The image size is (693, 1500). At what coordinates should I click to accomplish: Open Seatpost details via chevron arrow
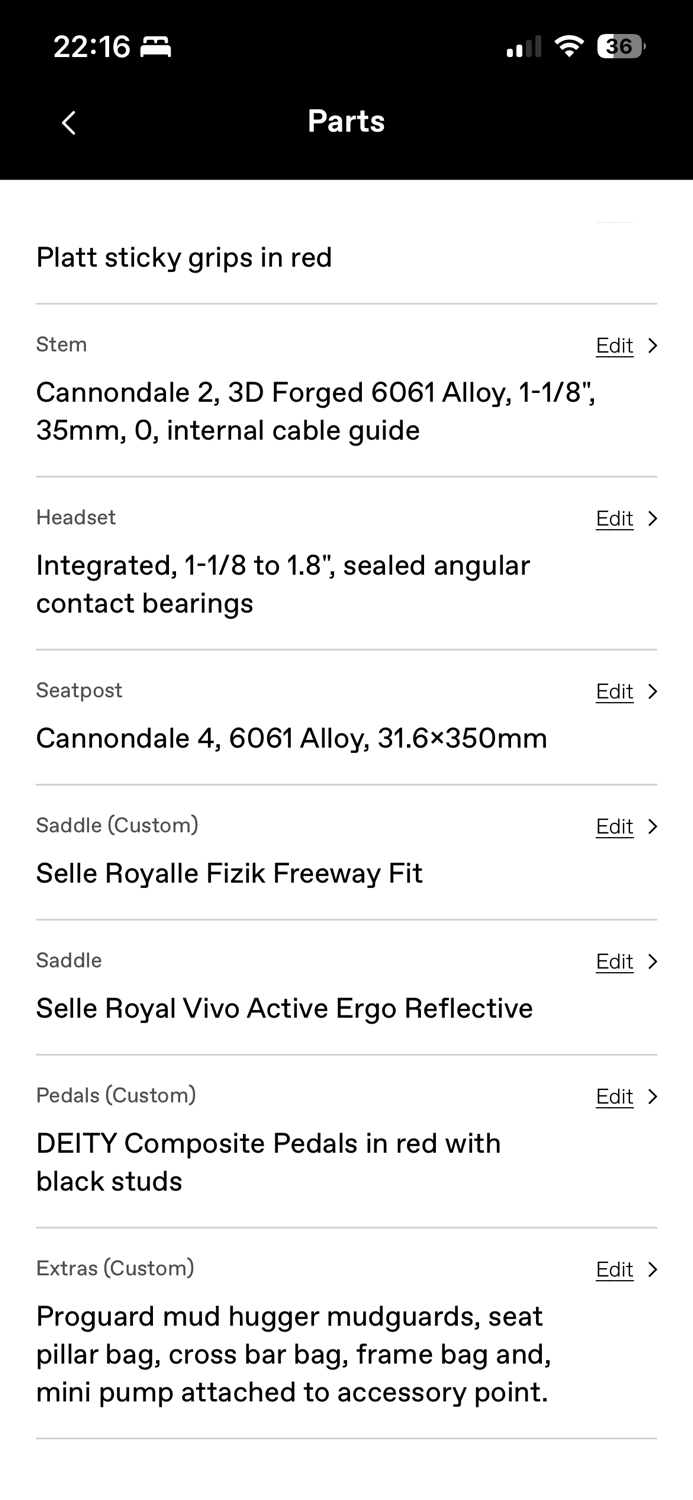click(x=653, y=692)
